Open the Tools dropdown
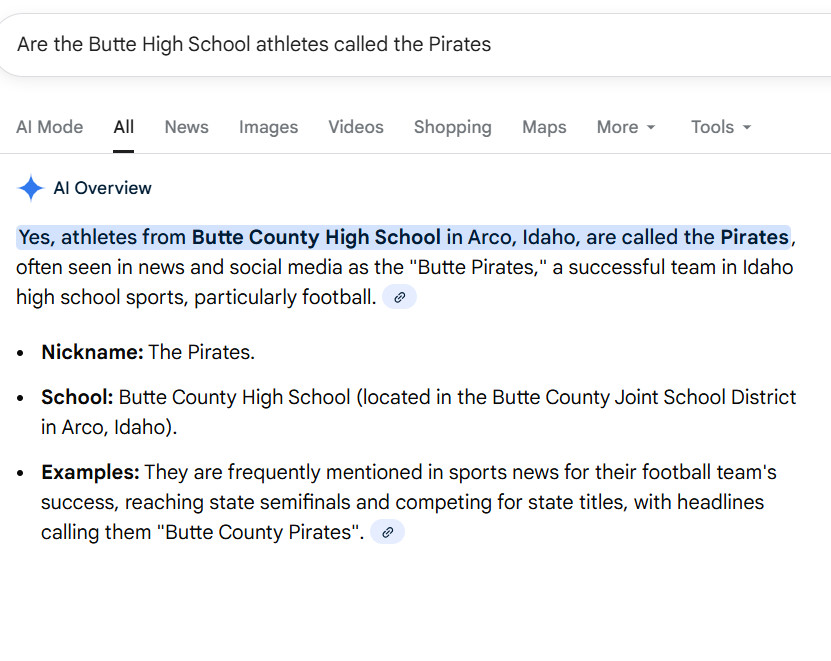 point(720,127)
